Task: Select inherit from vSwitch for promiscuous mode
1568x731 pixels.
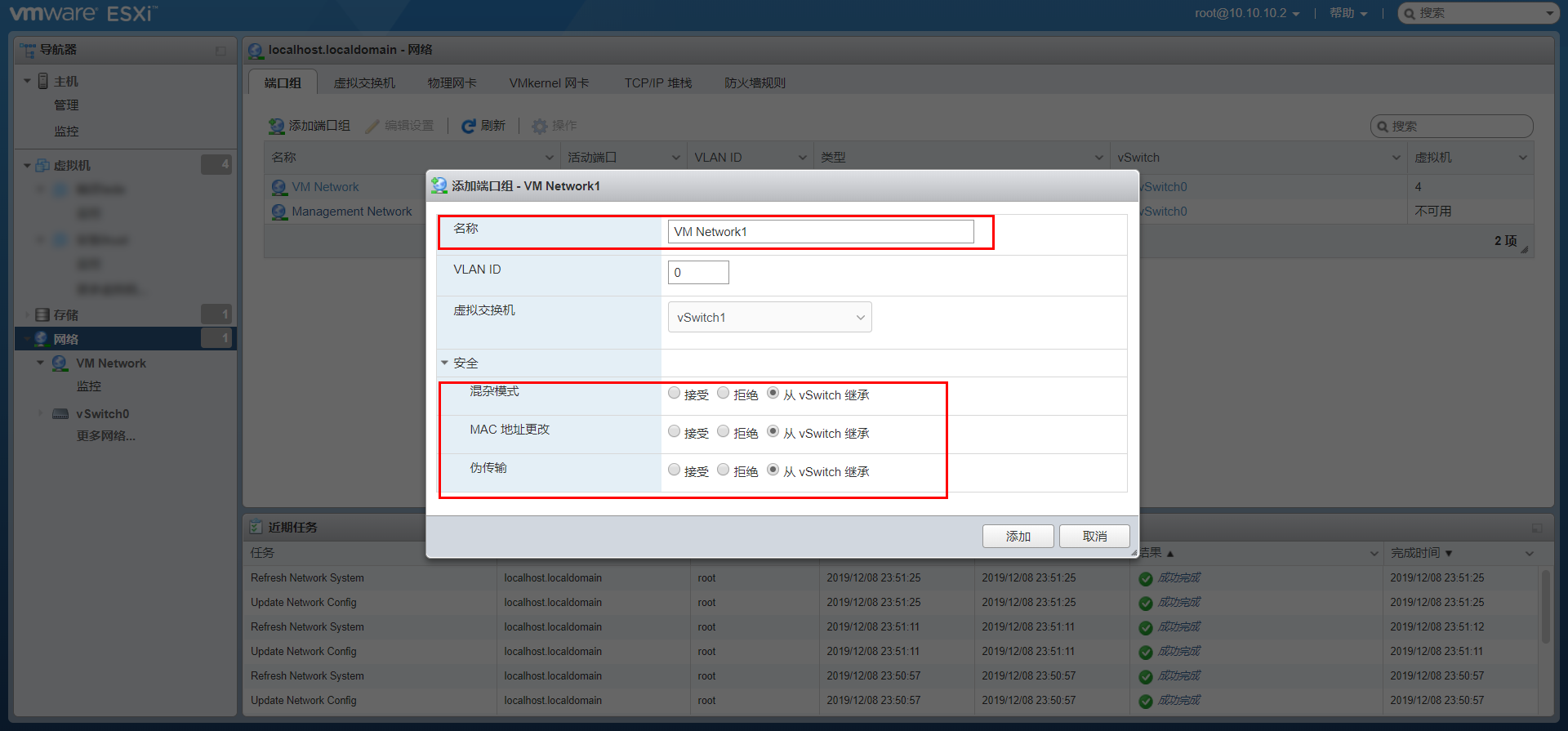Action: (773, 393)
